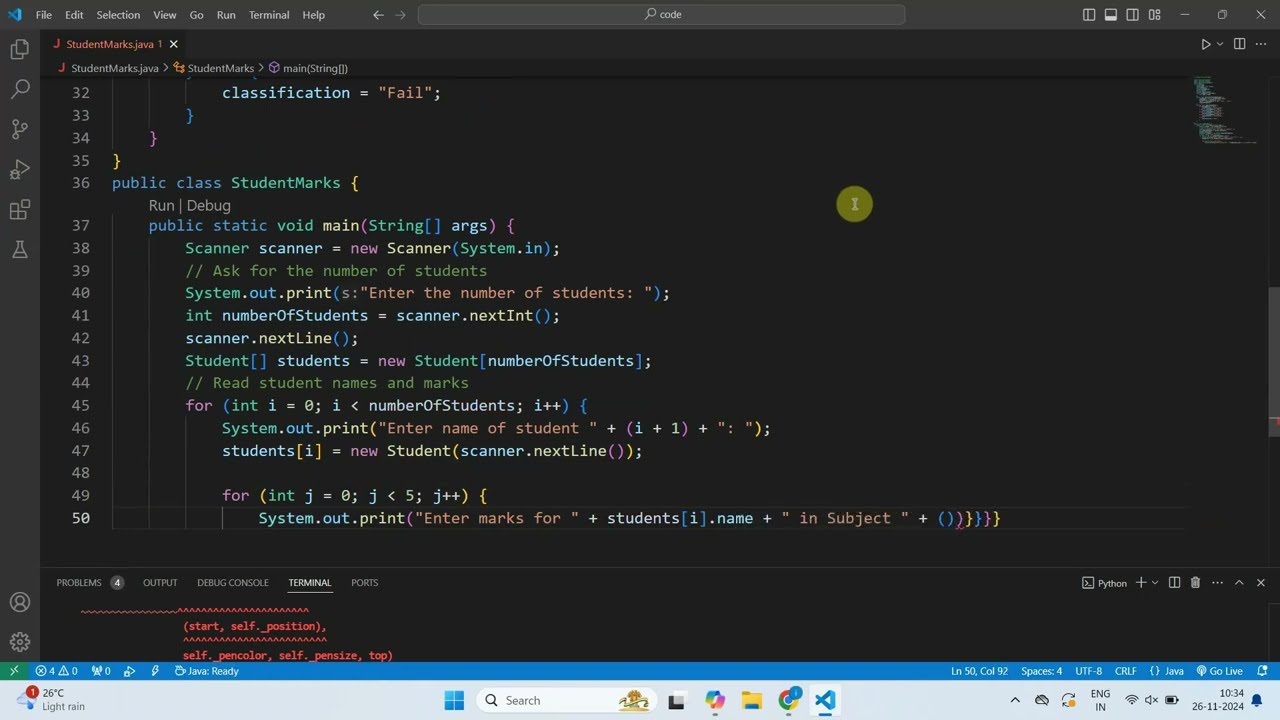The height and width of the screenshot is (720, 1280).
Task: Change indentation setting Spaces: 4
Action: click(1041, 671)
